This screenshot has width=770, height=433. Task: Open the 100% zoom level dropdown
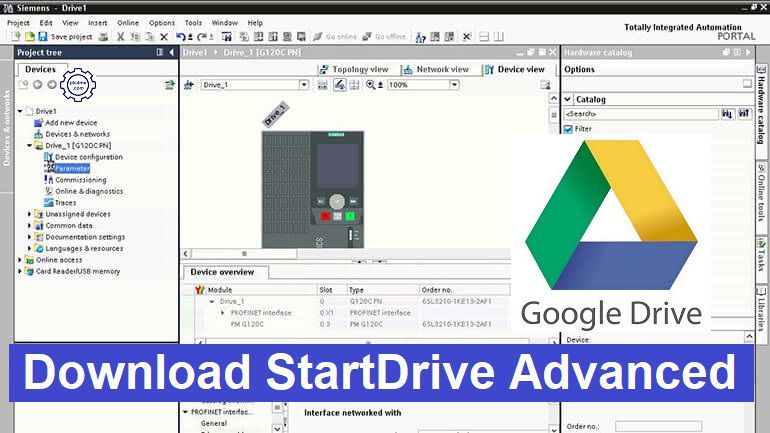[x=433, y=85]
